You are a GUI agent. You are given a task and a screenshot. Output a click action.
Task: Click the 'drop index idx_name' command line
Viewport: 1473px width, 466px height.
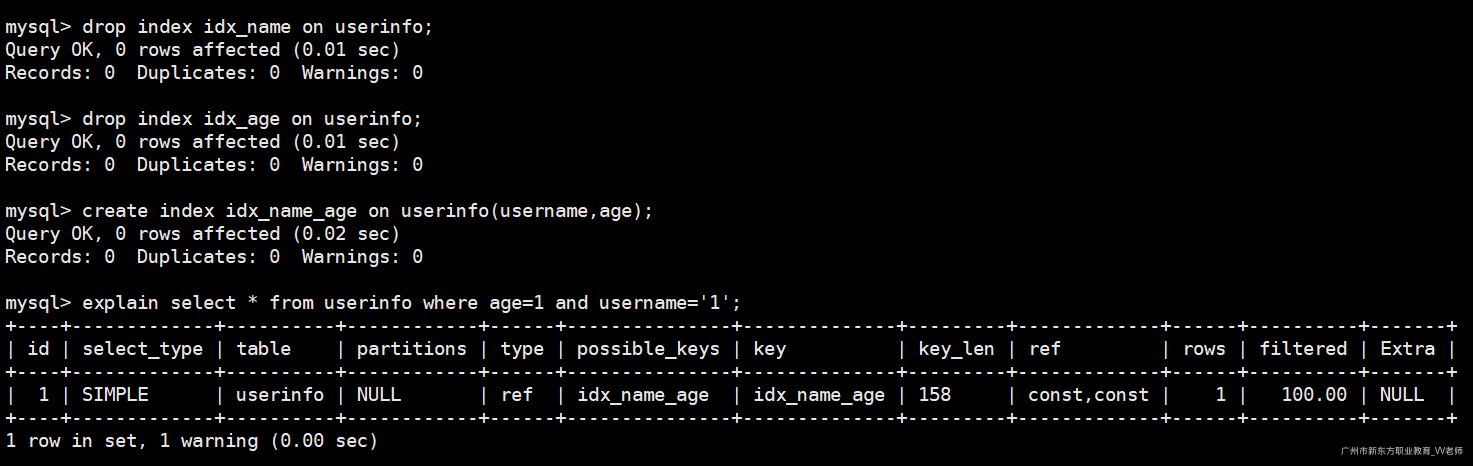220,27
